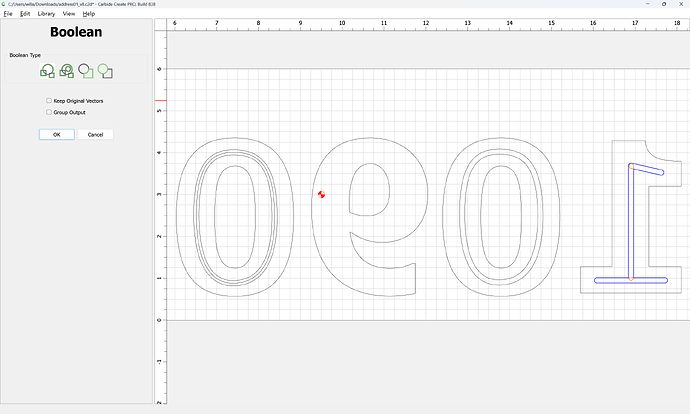Open the View menu
The image size is (690, 414).
pos(68,14)
